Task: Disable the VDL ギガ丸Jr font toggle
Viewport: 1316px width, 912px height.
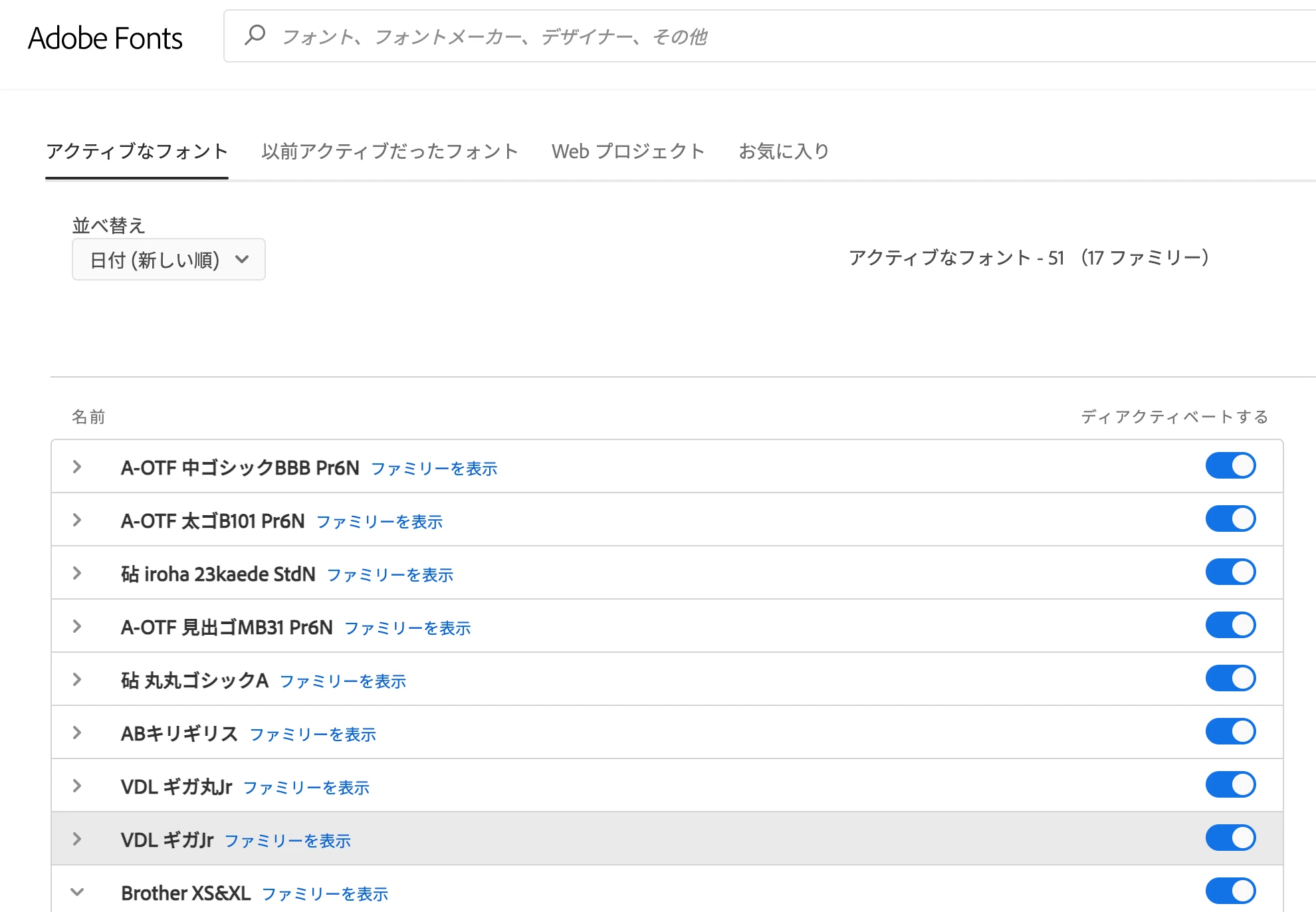Action: coord(1230,784)
